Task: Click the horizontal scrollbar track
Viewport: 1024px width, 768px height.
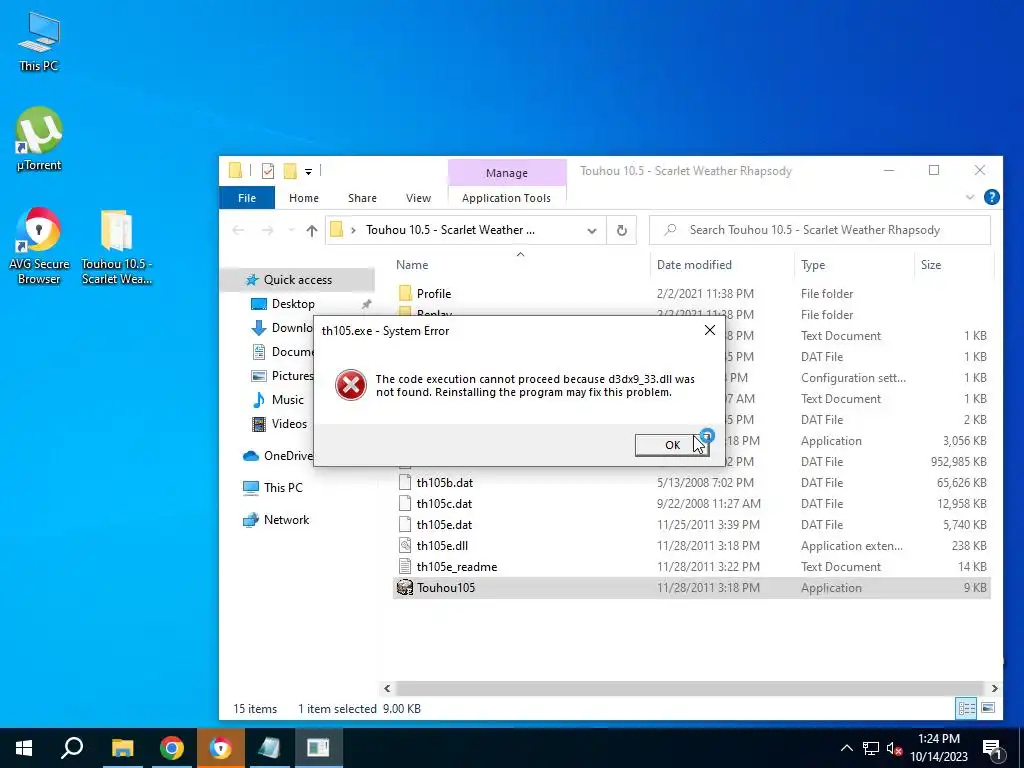Action: 689,688
